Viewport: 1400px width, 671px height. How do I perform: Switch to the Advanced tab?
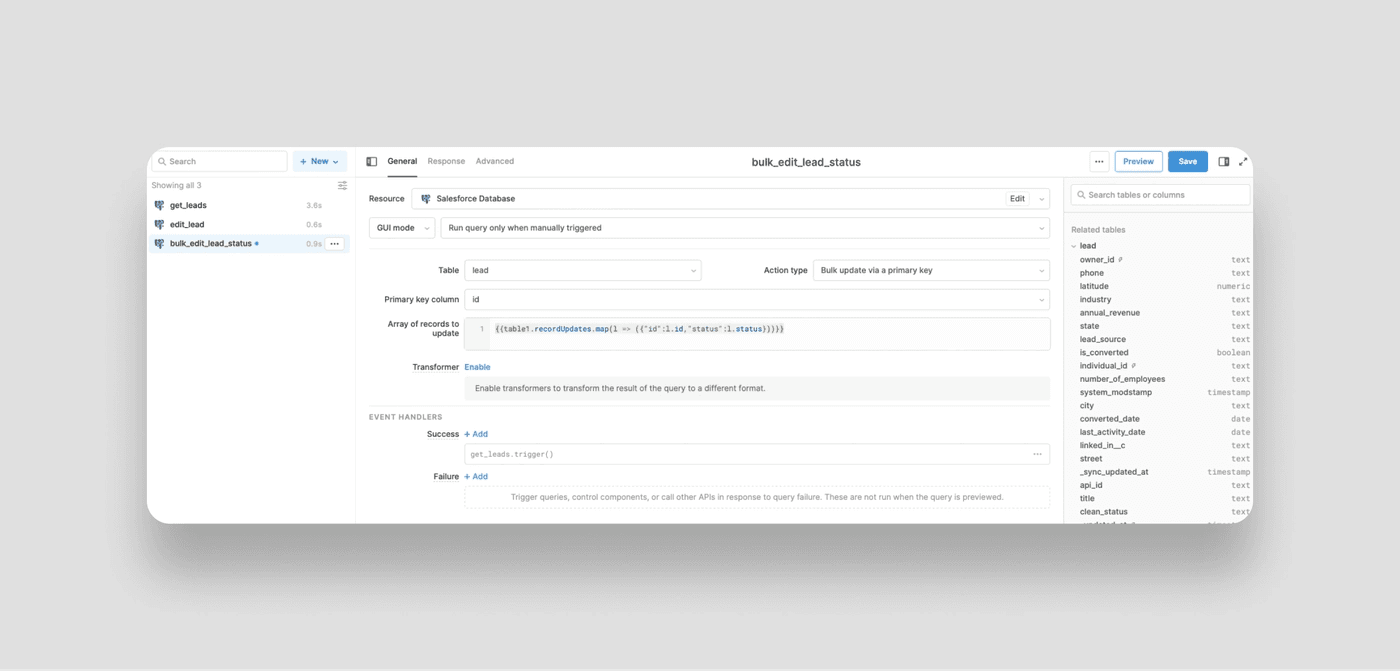(x=495, y=162)
